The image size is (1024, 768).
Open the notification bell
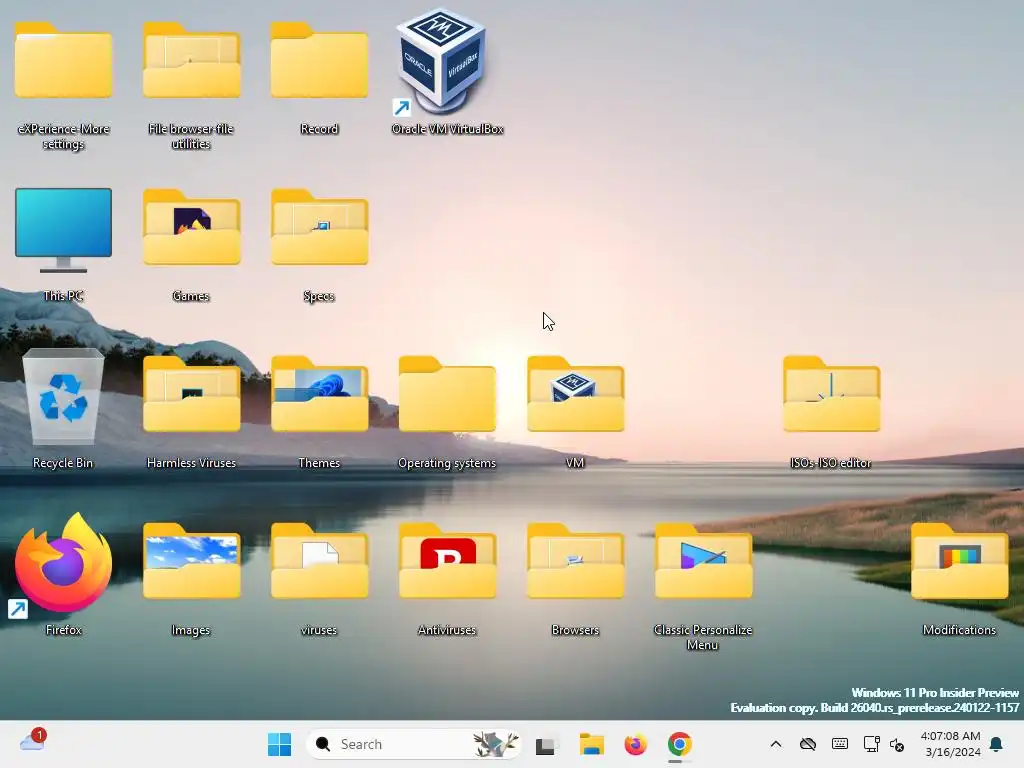pyautogui.click(x=997, y=744)
